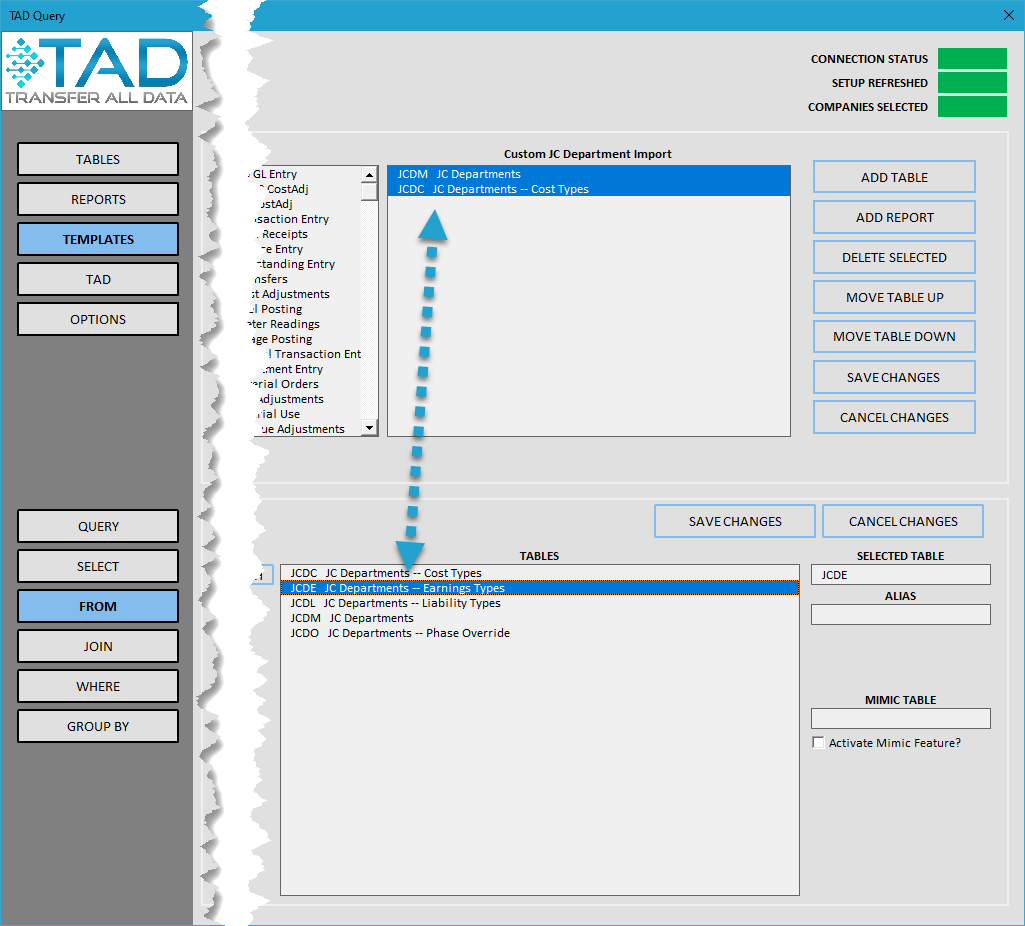This screenshot has height=926, width=1025.
Task: Select the Usage Posting template item
Action: pos(305,339)
